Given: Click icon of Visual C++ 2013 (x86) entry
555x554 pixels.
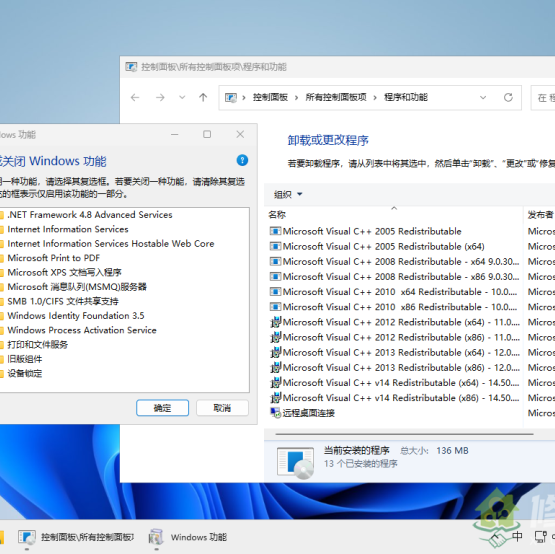Looking at the screenshot, I should coord(275,367).
